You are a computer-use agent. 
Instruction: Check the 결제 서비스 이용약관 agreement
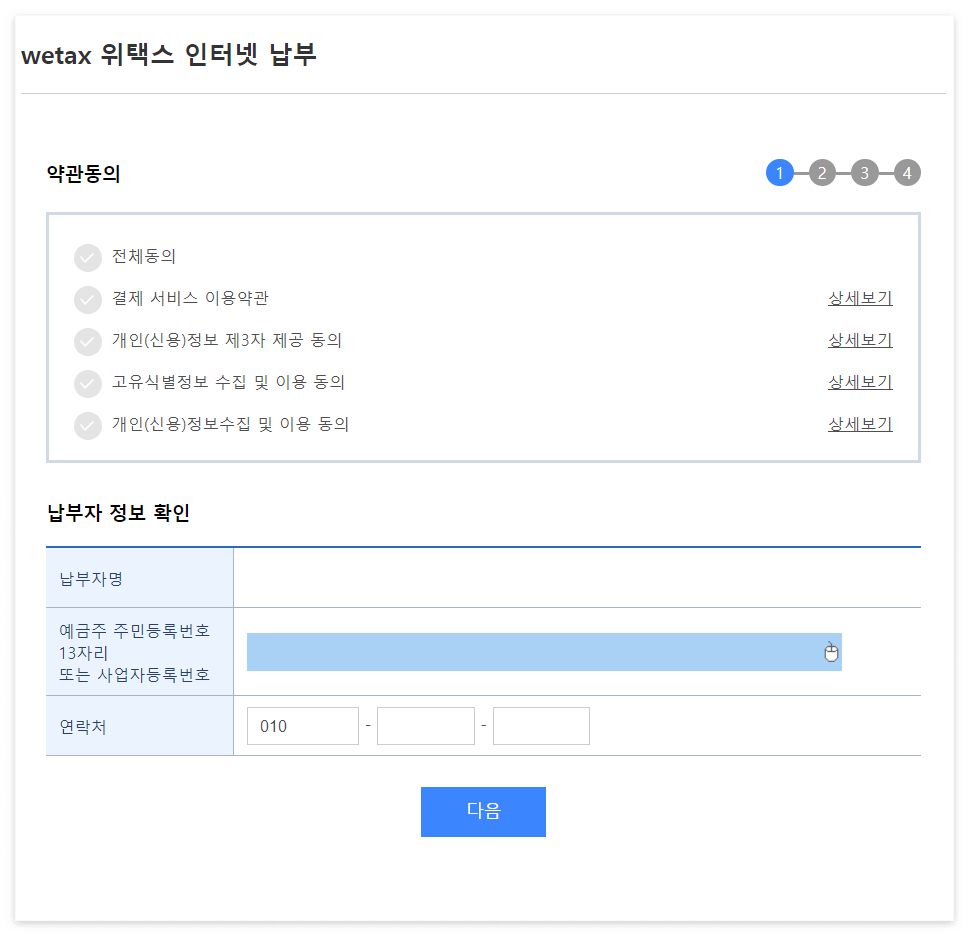click(87, 299)
